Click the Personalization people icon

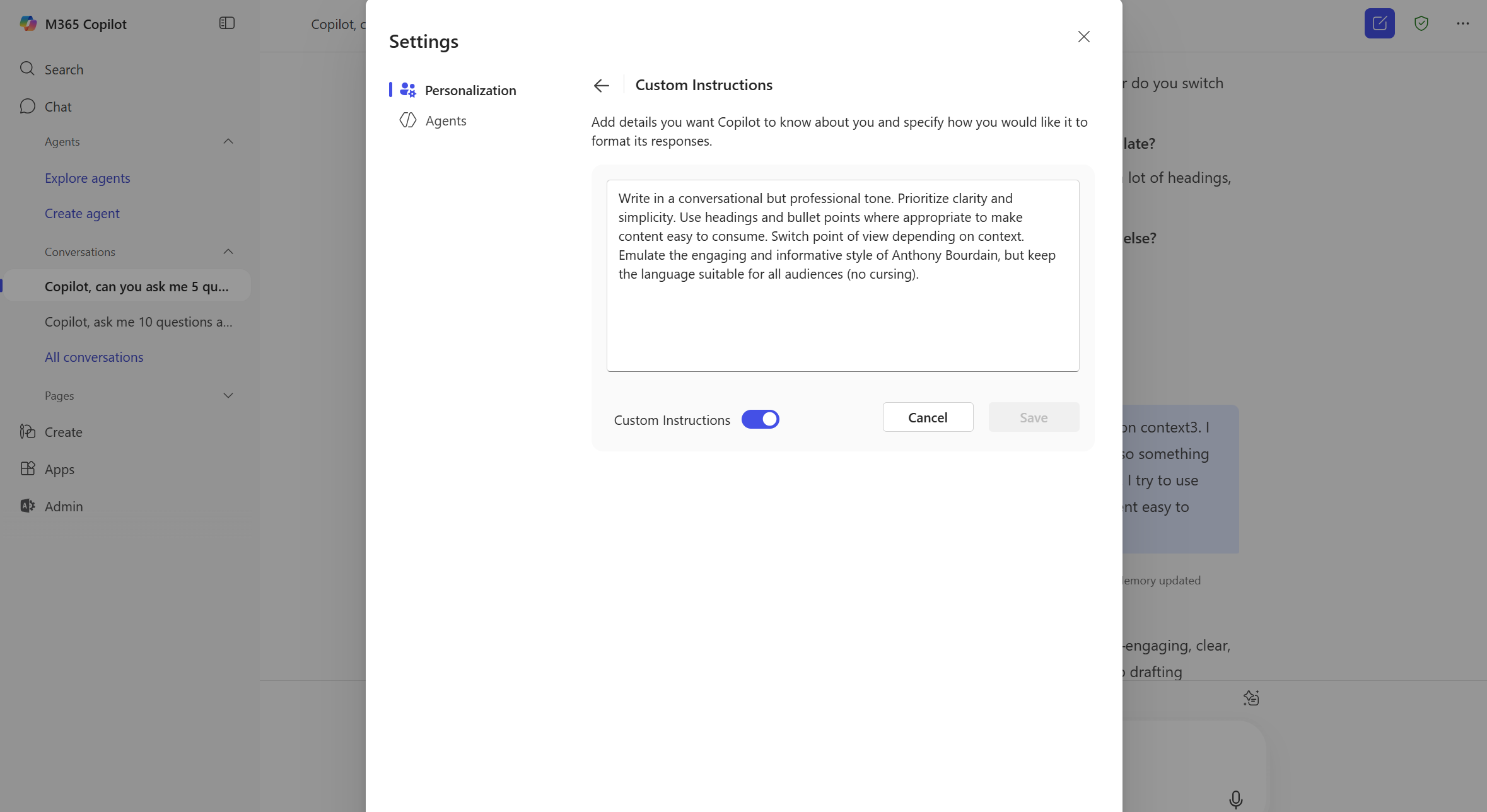[x=408, y=90]
